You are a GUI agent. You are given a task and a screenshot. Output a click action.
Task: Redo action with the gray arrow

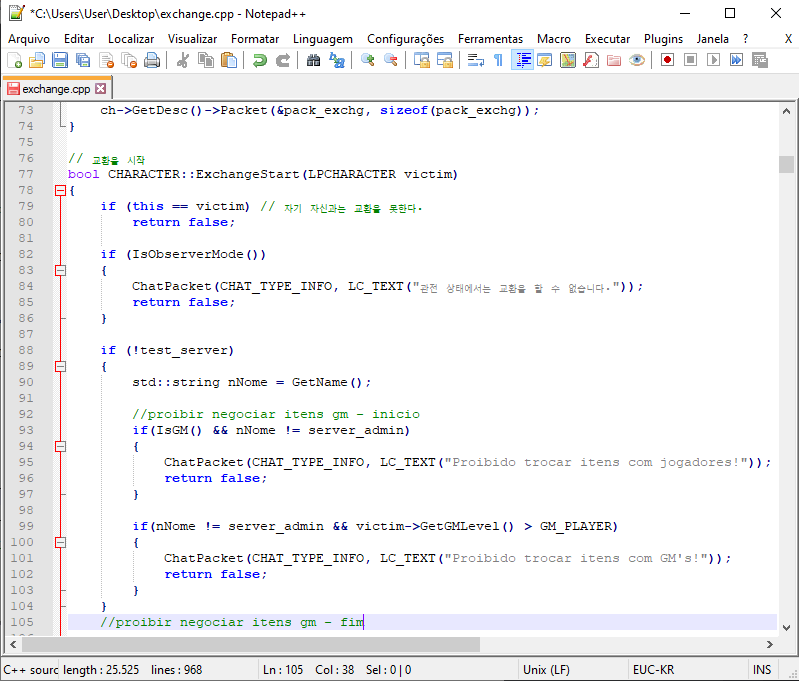click(283, 61)
